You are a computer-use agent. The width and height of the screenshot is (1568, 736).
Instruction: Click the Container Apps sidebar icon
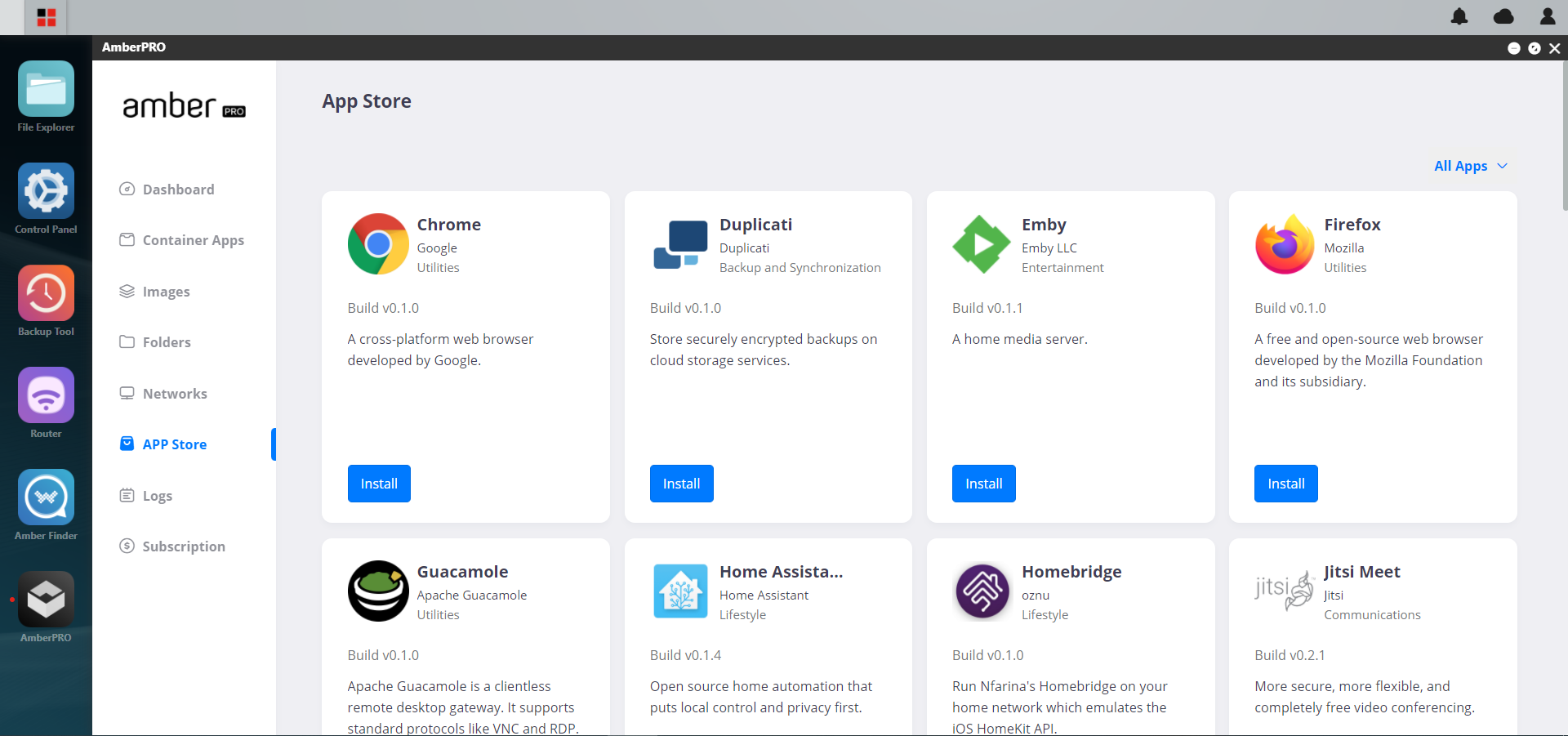(127, 239)
